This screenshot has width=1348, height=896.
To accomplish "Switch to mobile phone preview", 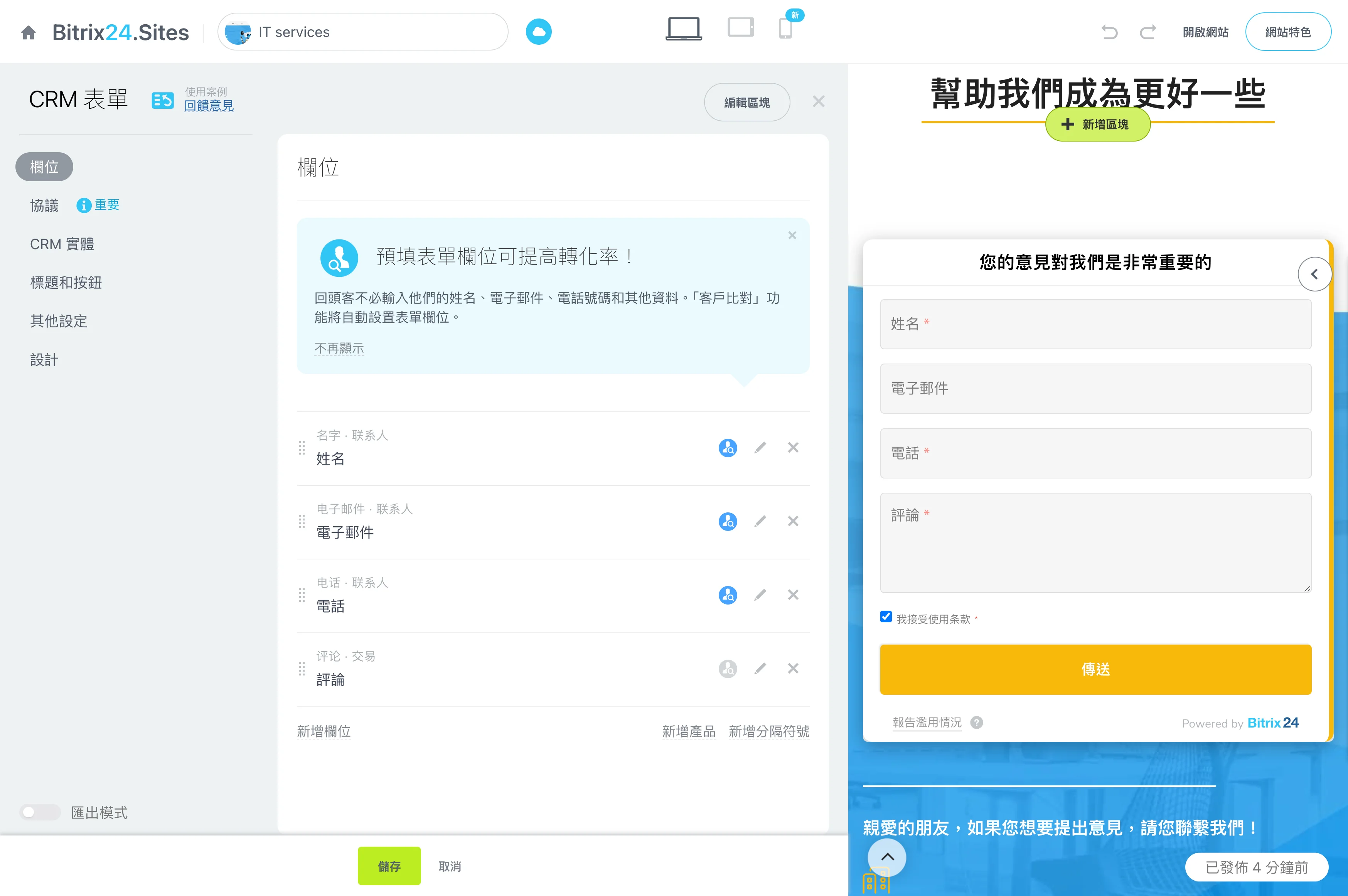I will tap(786, 29).
